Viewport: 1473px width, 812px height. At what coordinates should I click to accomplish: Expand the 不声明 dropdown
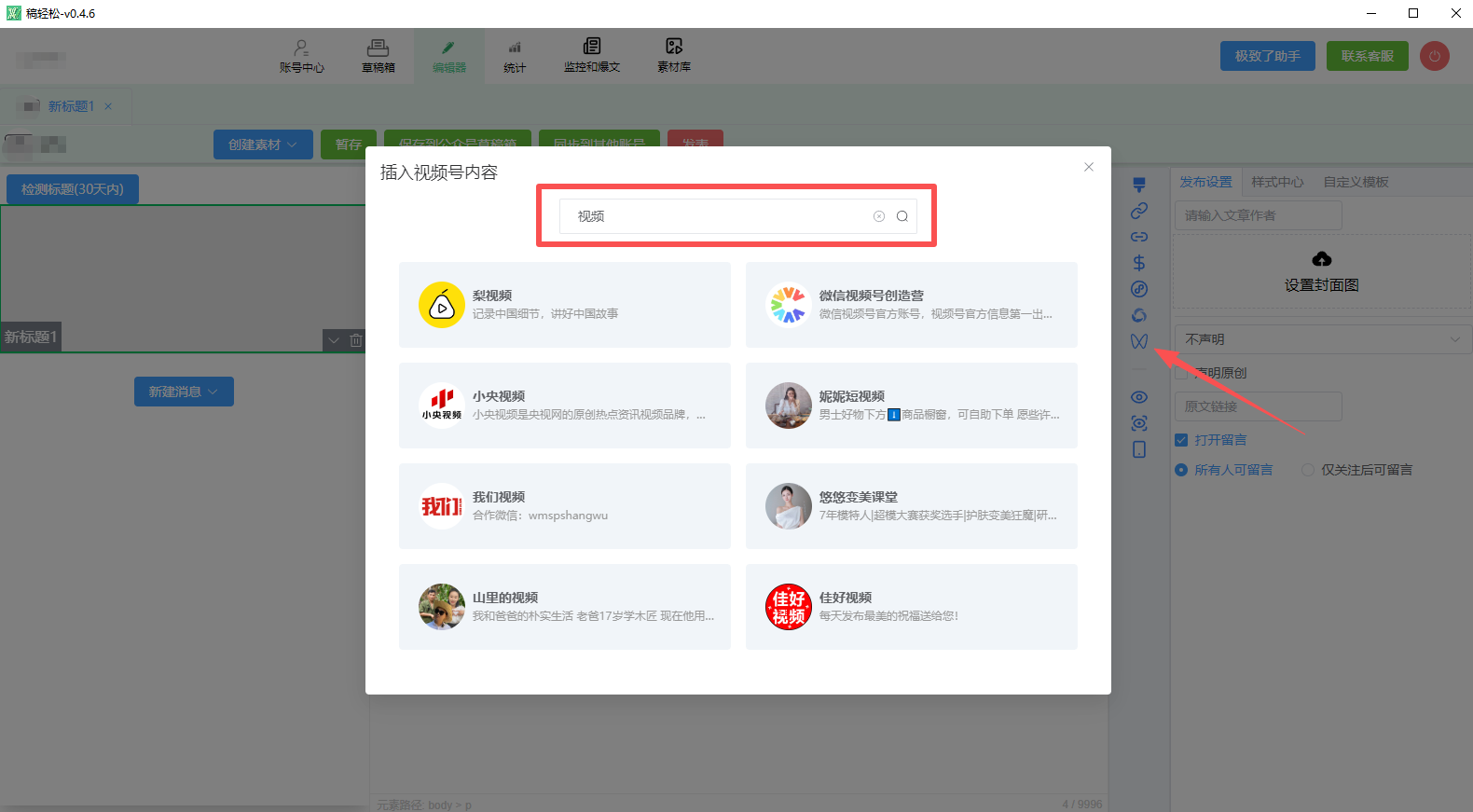point(1321,339)
